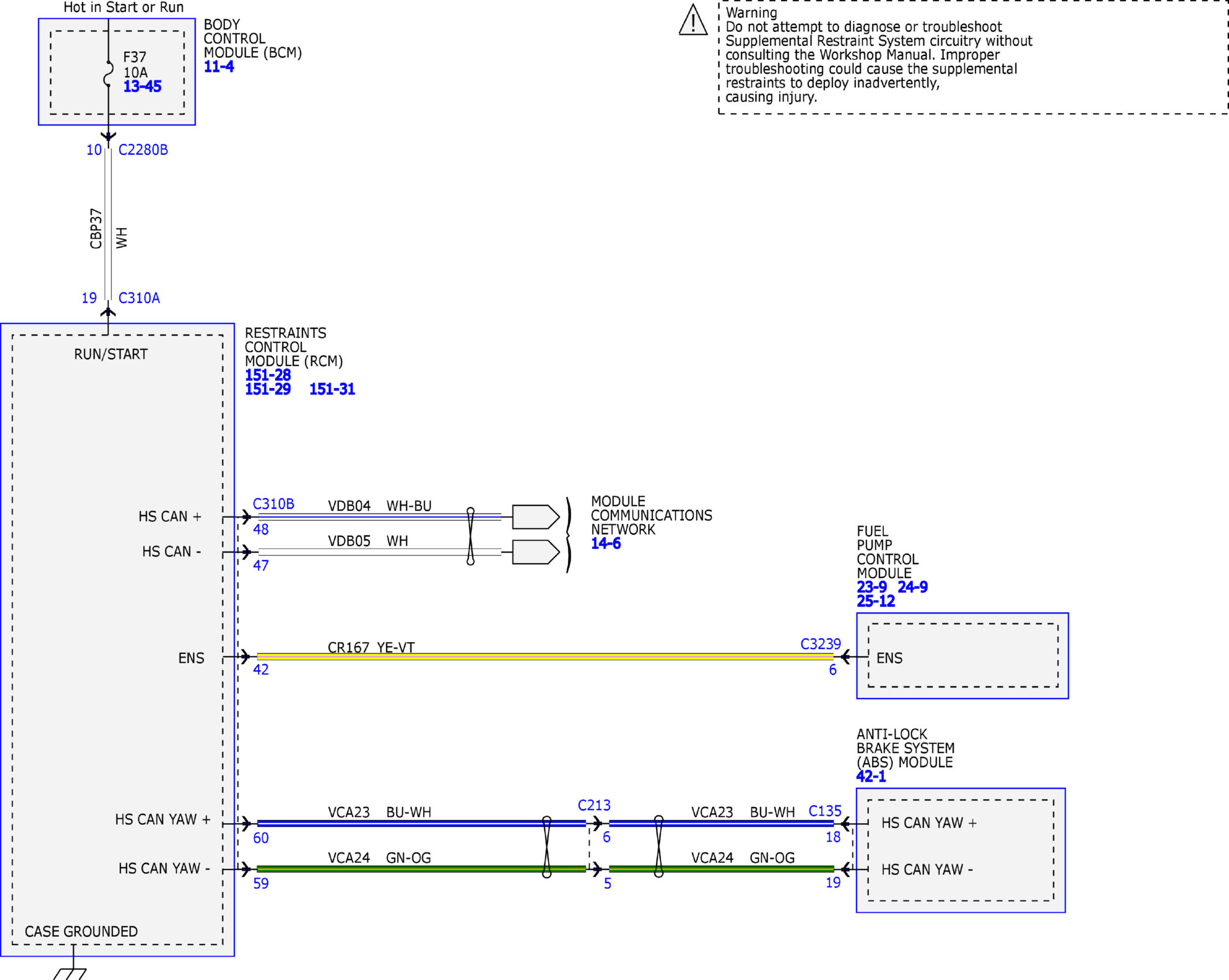Image resolution: width=1229 pixels, height=980 pixels.
Task: Click the HS CAN + network arrow symbol
Action: [x=535, y=517]
